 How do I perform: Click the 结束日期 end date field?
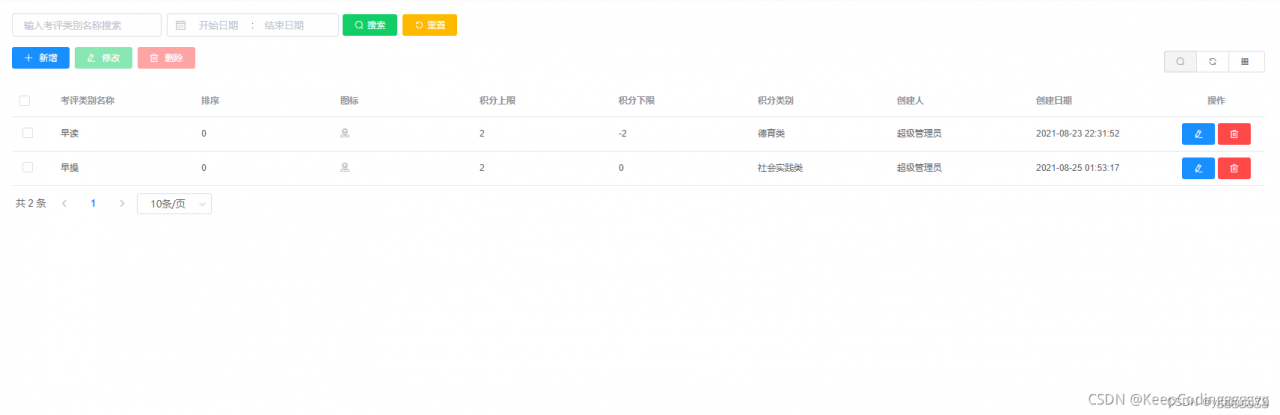[284, 25]
